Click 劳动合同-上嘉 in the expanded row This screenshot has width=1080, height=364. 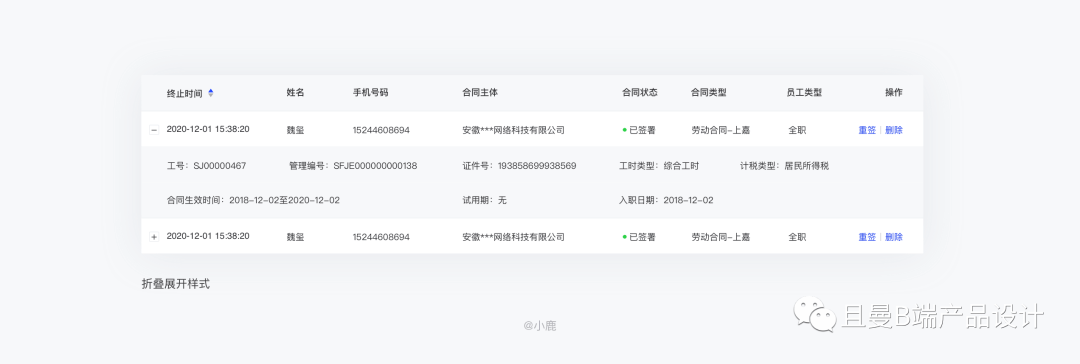pyautogui.click(x=721, y=130)
